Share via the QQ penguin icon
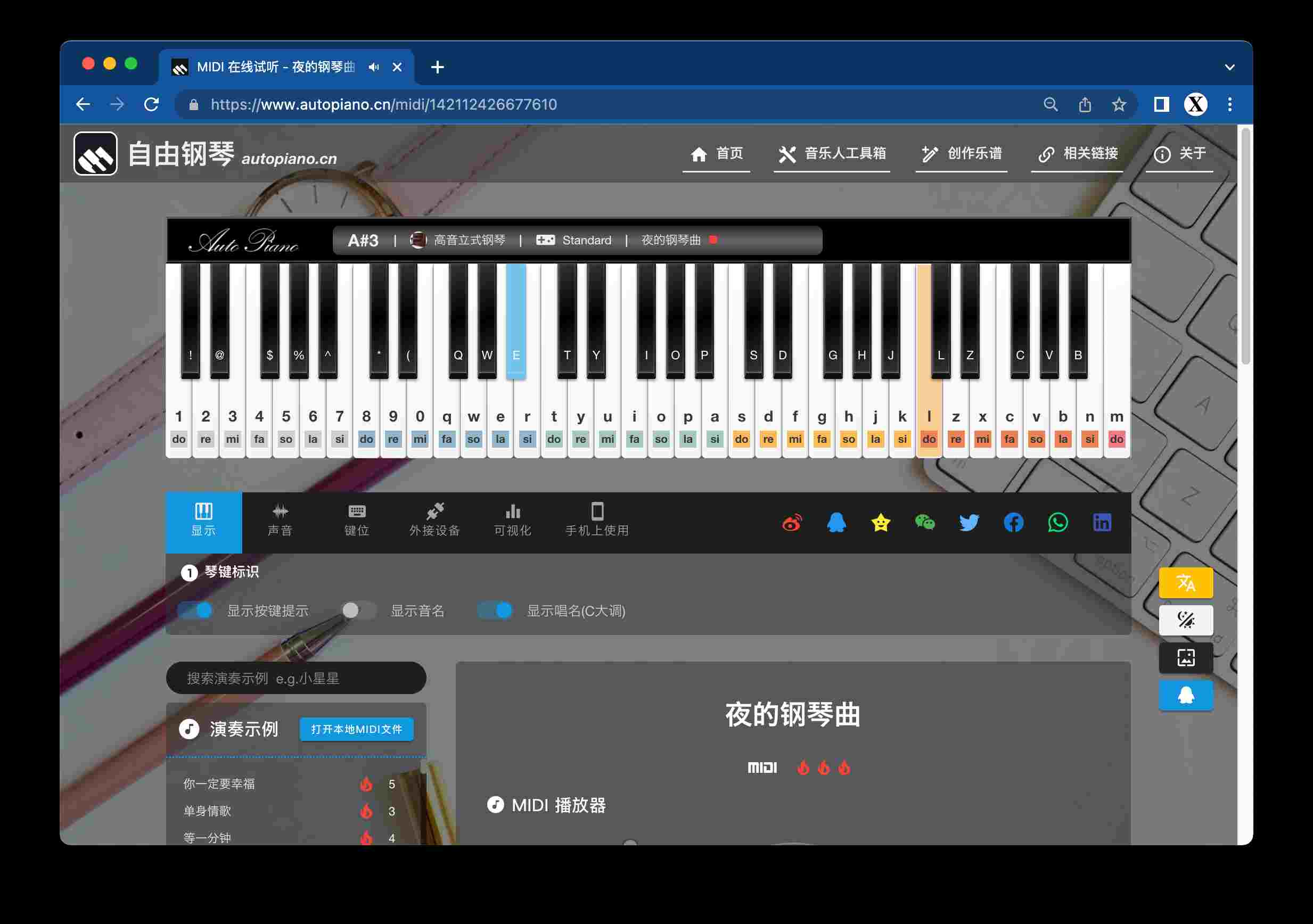The image size is (1313, 924). [836, 523]
